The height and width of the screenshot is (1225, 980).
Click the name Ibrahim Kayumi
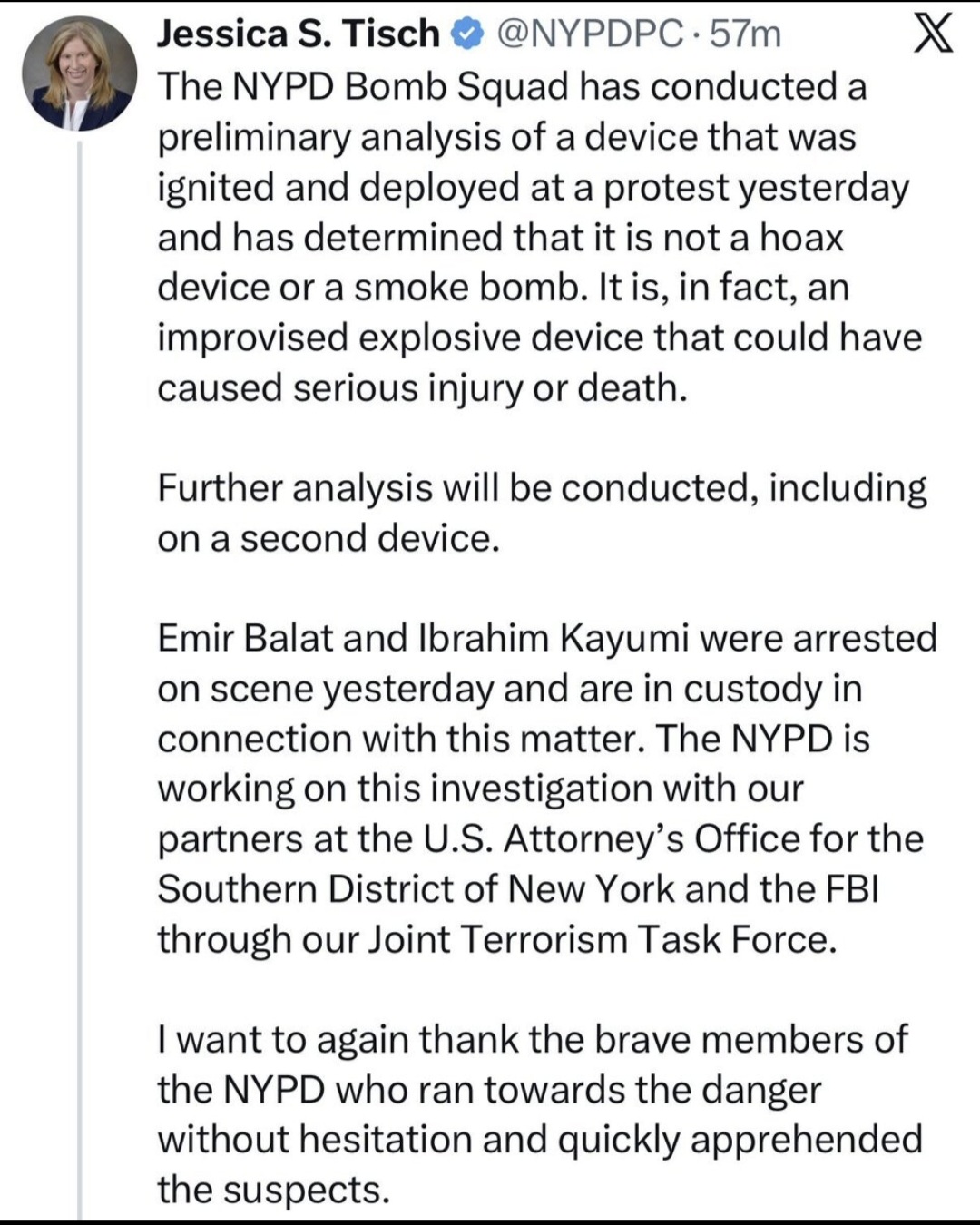554,639
